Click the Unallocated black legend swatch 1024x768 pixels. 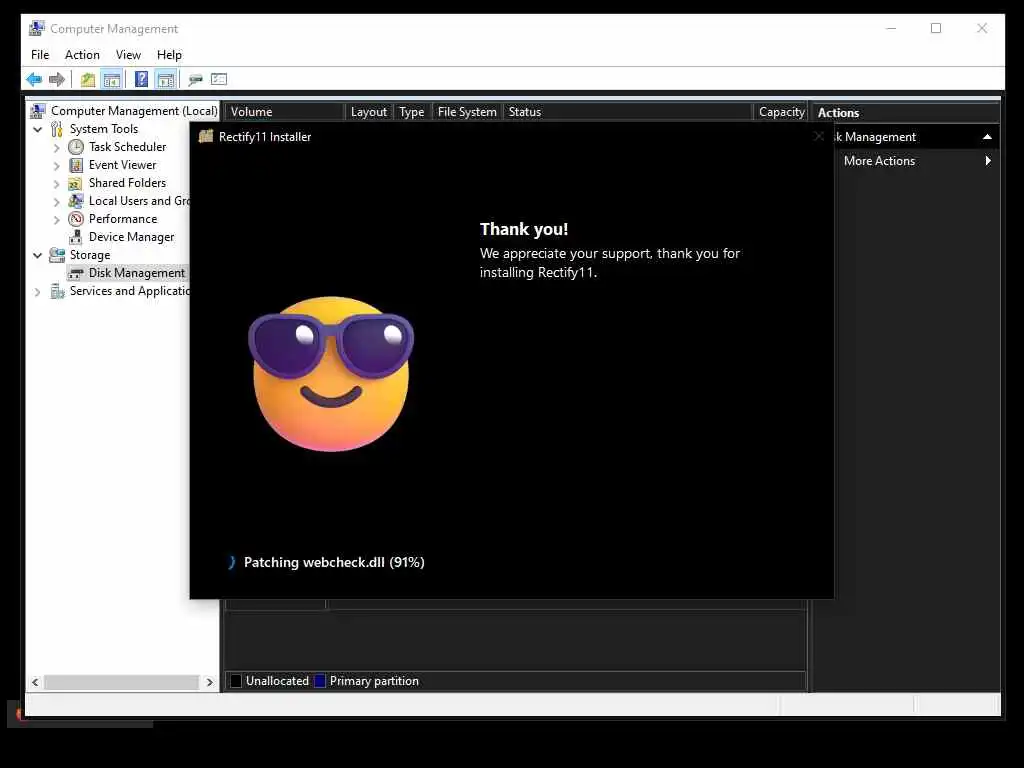point(236,681)
